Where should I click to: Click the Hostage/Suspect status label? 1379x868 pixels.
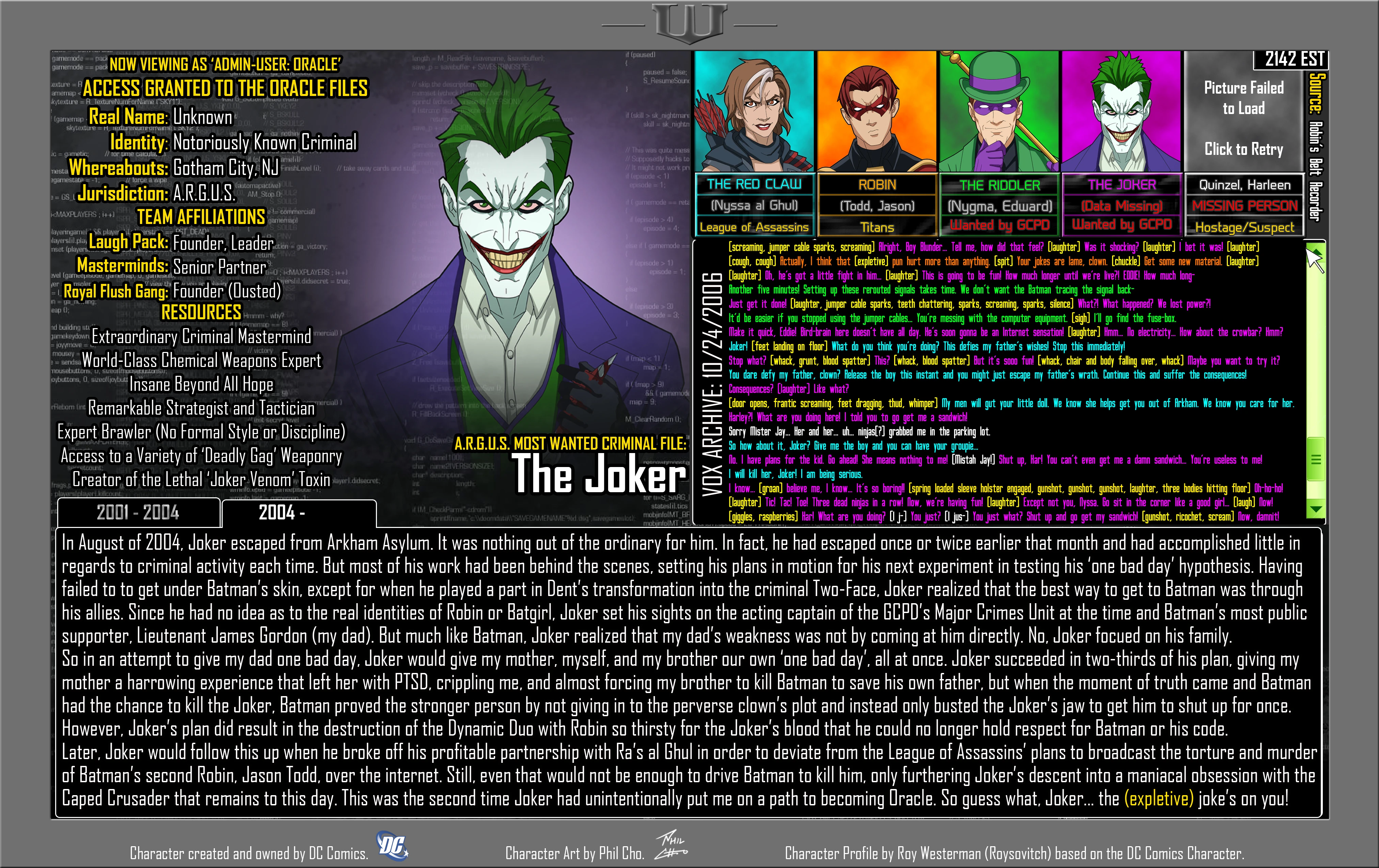1245,227
